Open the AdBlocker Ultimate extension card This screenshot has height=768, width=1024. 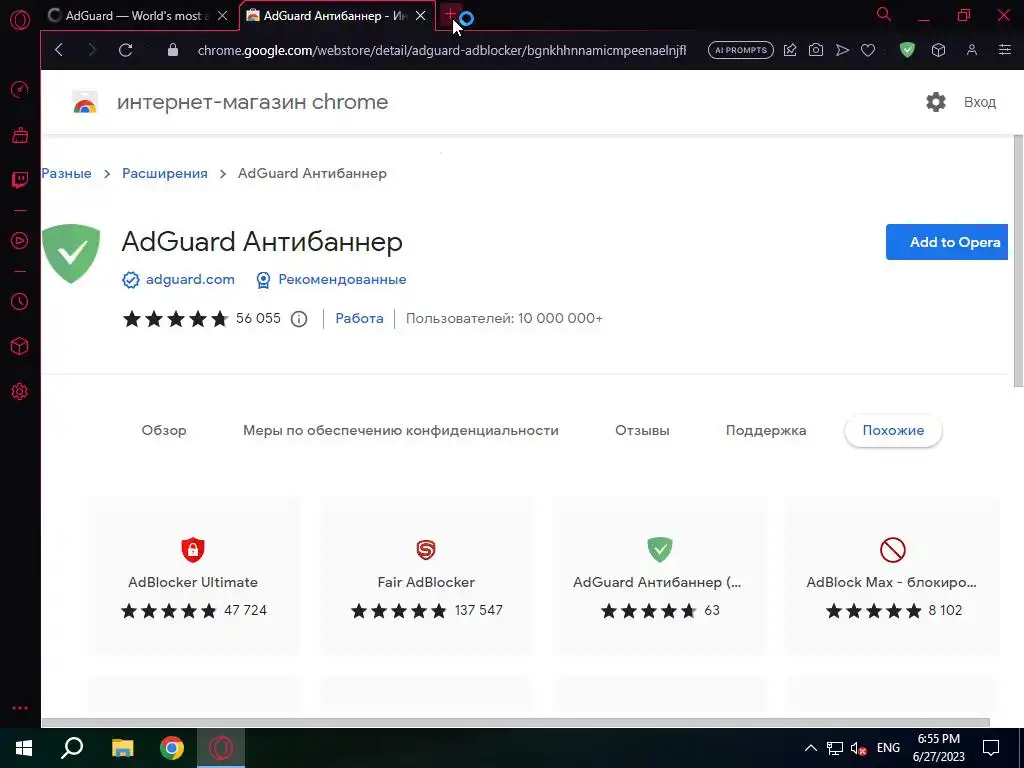coord(193,576)
